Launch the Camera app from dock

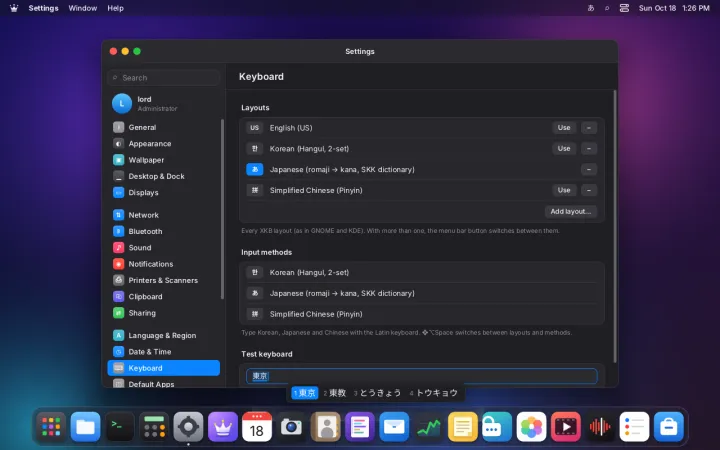pyautogui.click(x=291, y=427)
